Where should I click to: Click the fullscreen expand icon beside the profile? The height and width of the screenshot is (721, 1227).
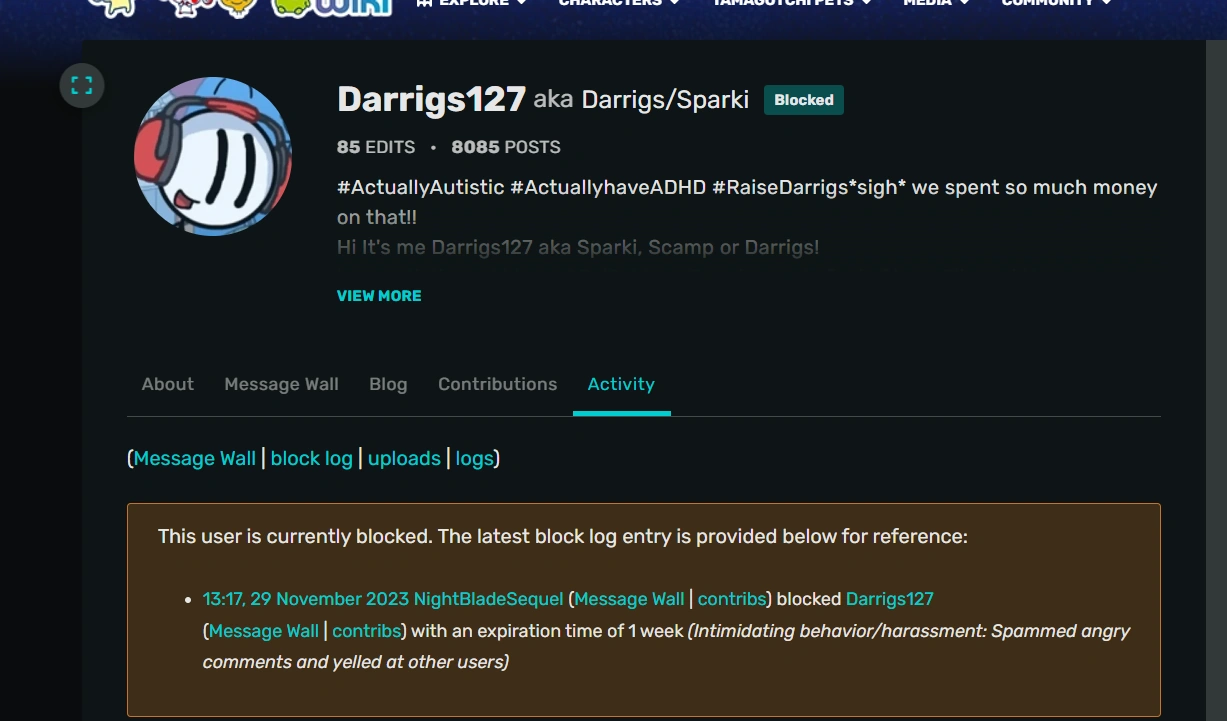[81, 84]
